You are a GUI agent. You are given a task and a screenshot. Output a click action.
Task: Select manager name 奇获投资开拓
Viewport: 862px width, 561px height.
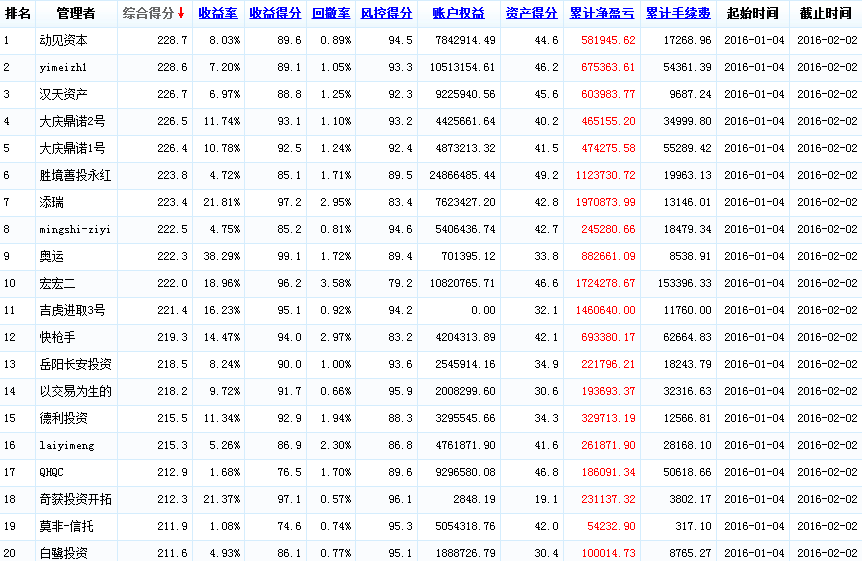point(75,499)
